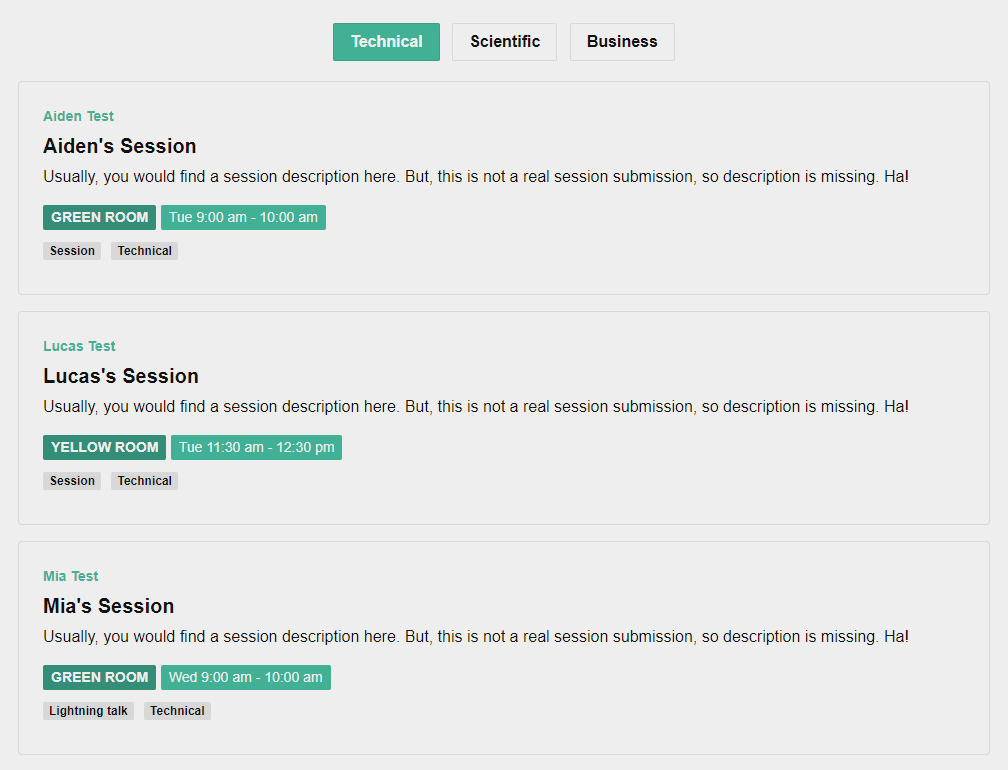Click GREEN ROOM badge in Mia's Session
The height and width of the screenshot is (770, 1008).
point(99,677)
